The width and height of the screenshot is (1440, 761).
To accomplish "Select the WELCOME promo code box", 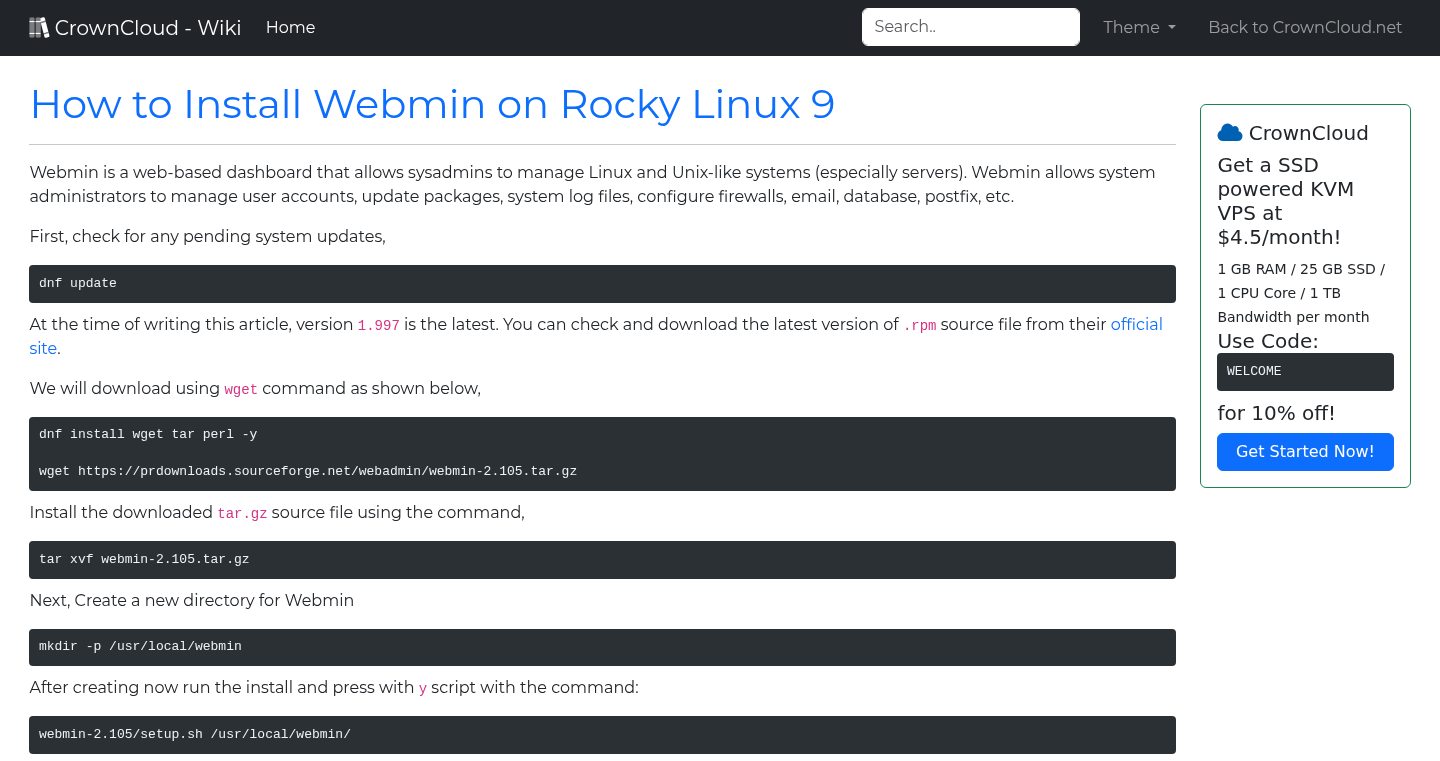I will 1305,371.
